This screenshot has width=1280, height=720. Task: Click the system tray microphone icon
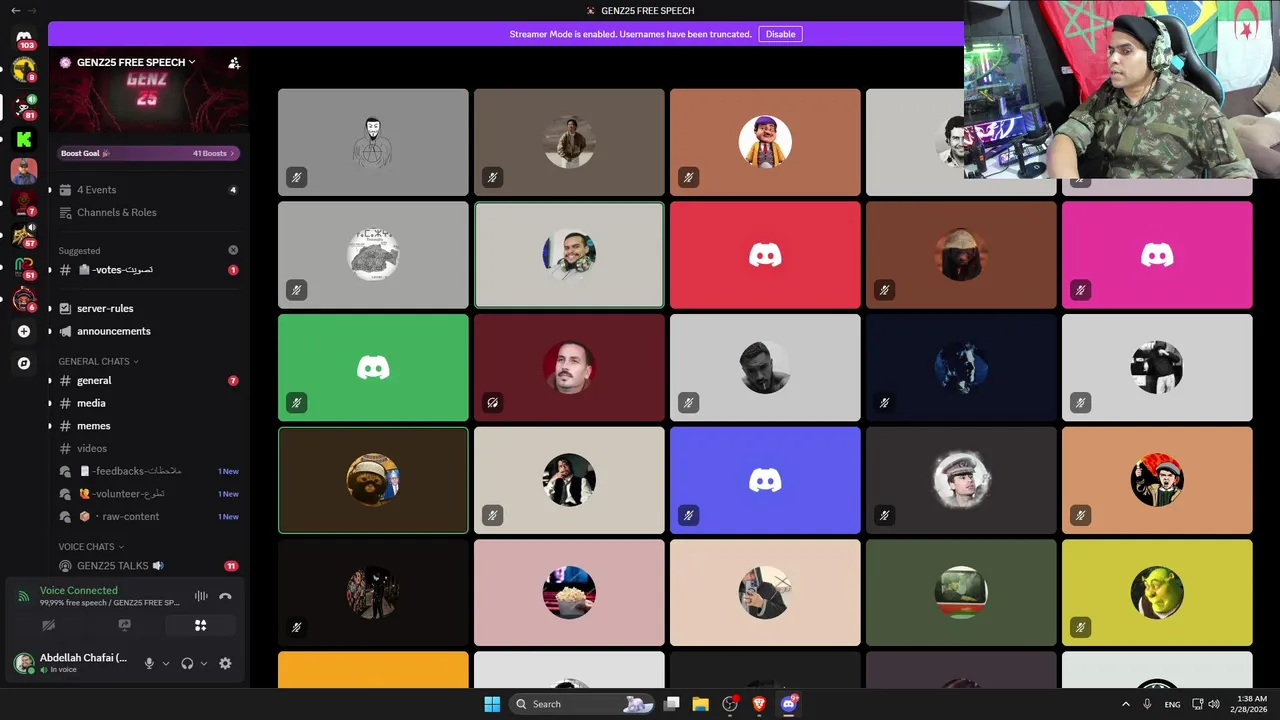tap(1147, 704)
